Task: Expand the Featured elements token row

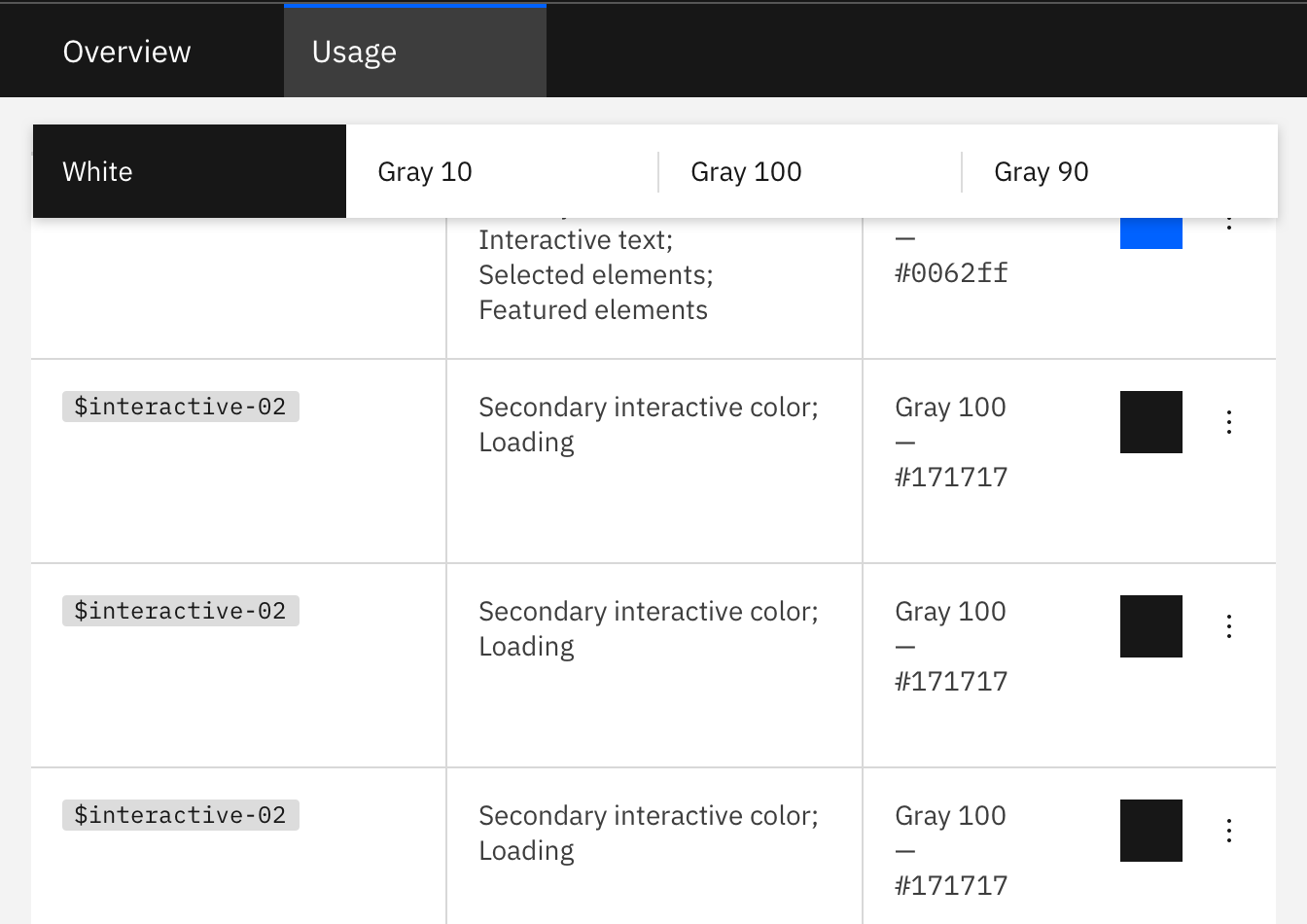Action: [593, 309]
